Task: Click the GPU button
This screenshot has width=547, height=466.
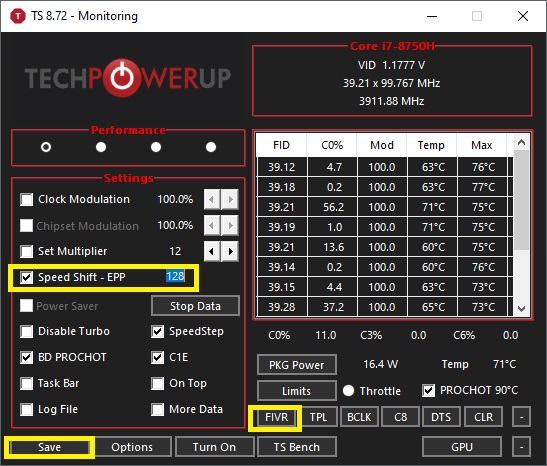Action: 462,447
